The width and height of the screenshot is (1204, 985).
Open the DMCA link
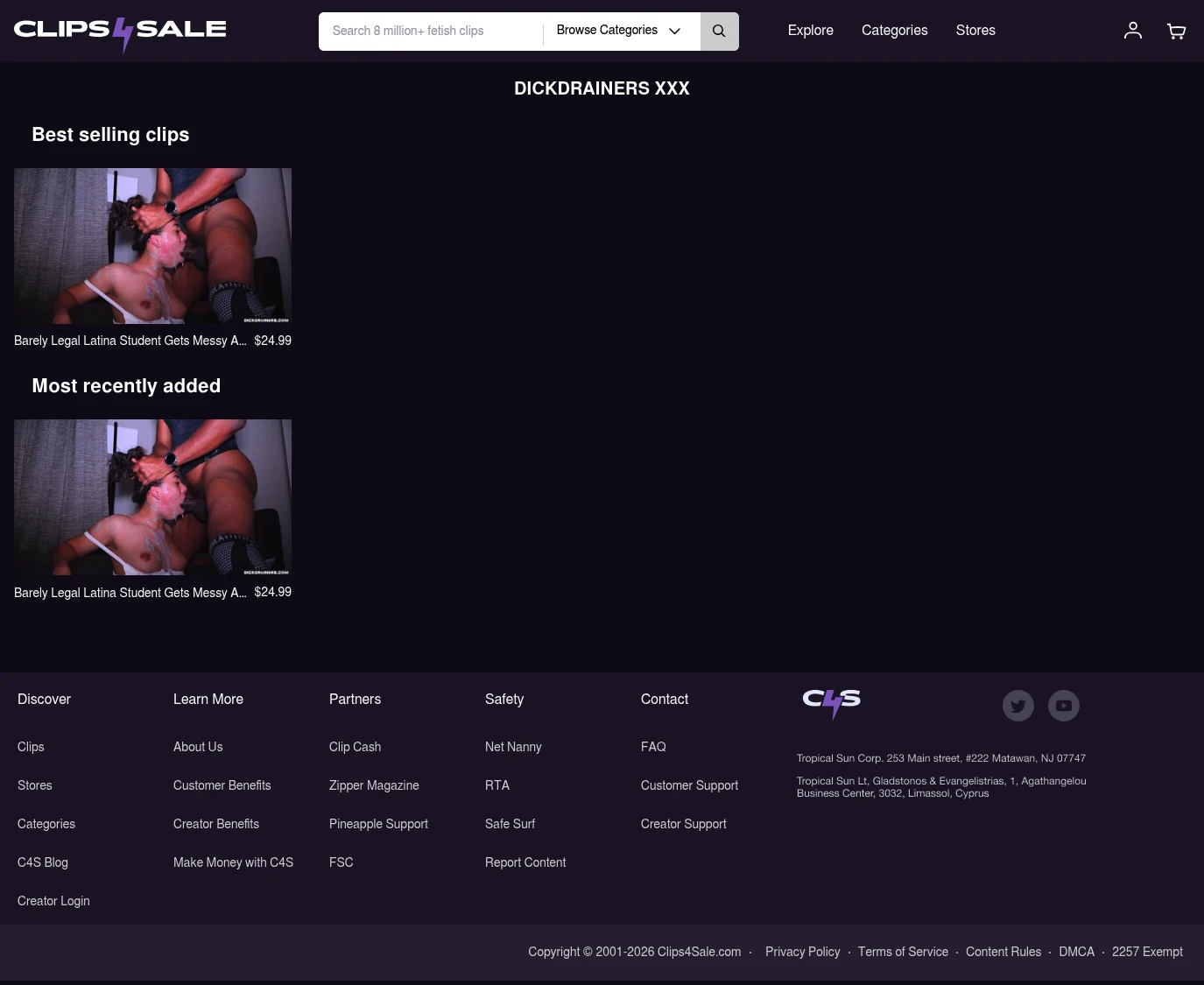pos(1077,952)
